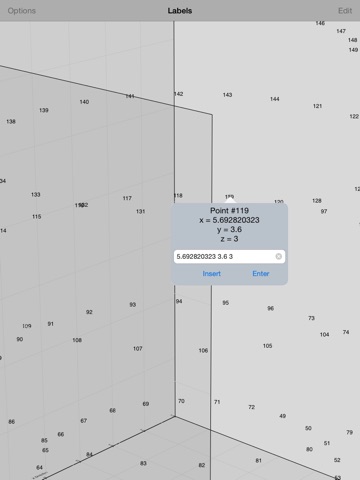This screenshot has height=480, width=360.
Task: Select point label 143
Action: pos(227,95)
